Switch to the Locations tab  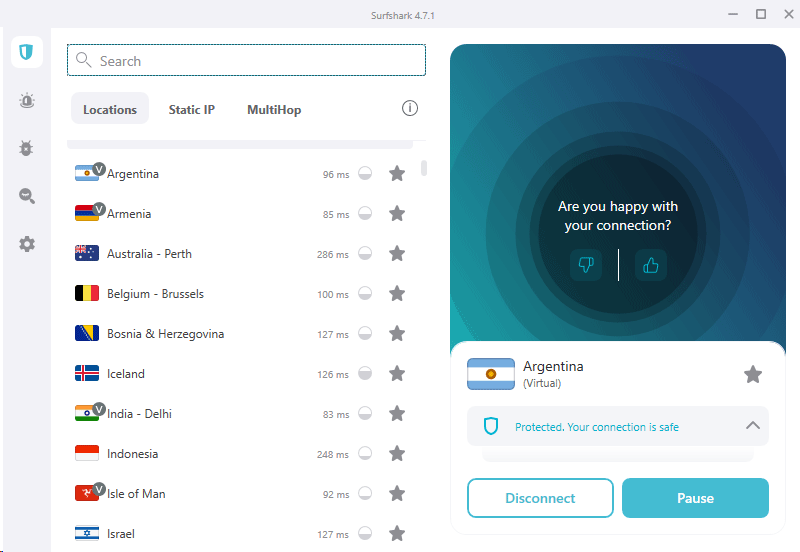(x=110, y=109)
